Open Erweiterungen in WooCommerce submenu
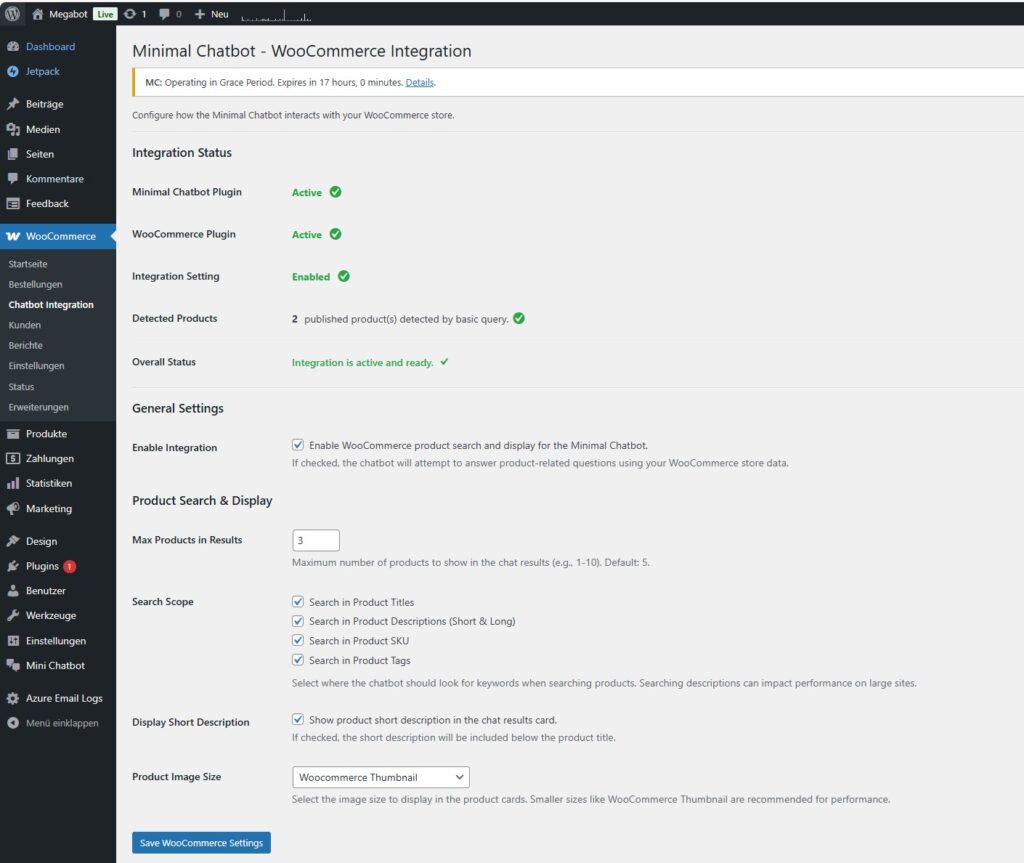 point(39,407)
